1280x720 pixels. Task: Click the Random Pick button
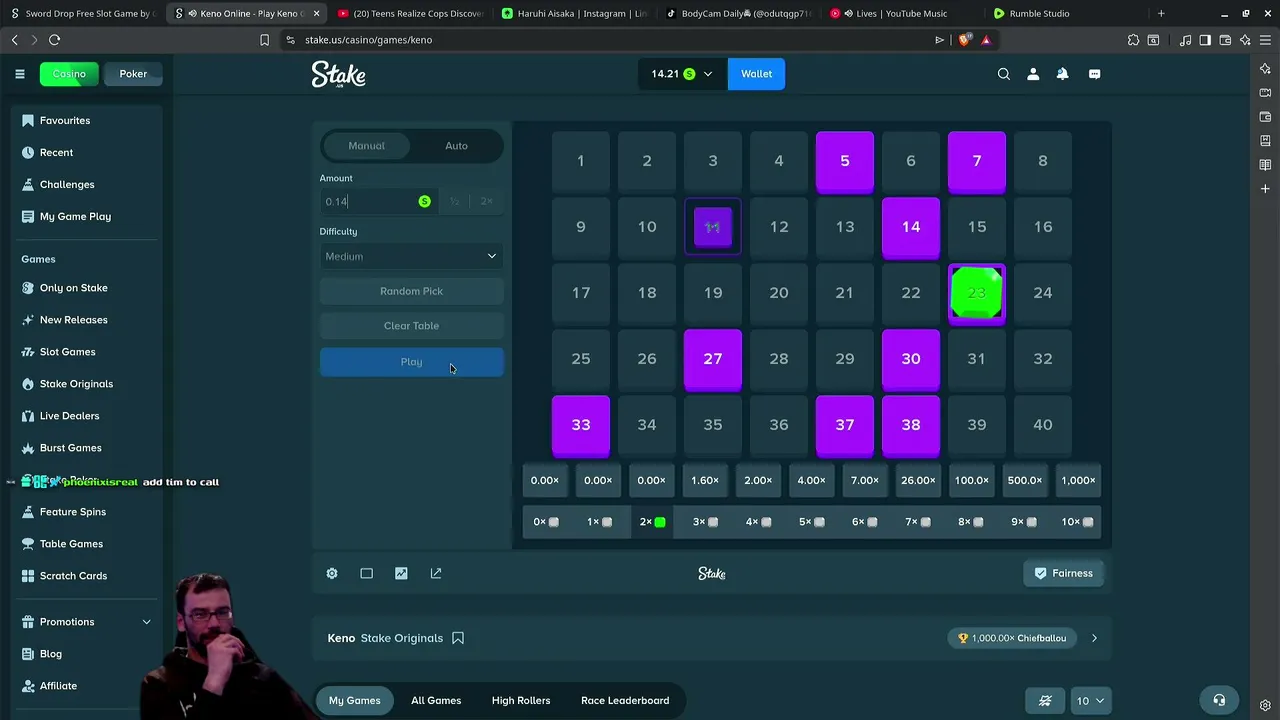(411, 291)
